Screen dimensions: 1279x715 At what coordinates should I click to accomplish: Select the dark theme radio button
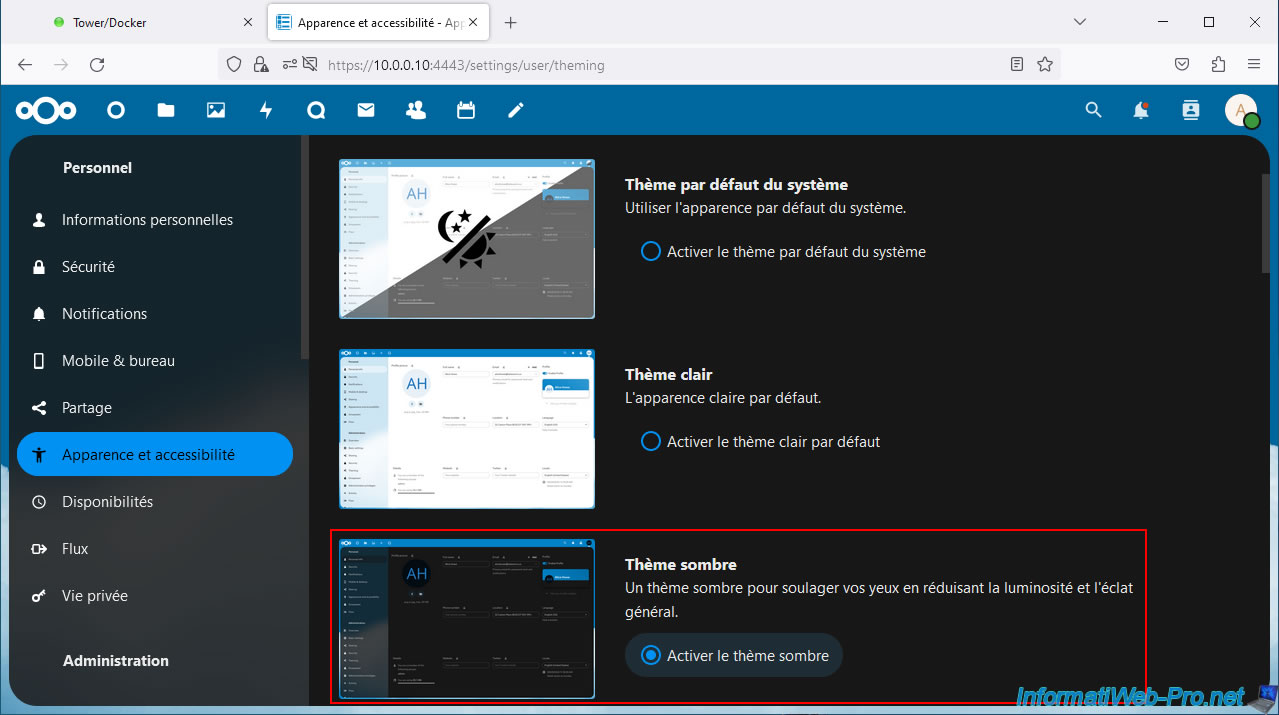click(651, 656)
